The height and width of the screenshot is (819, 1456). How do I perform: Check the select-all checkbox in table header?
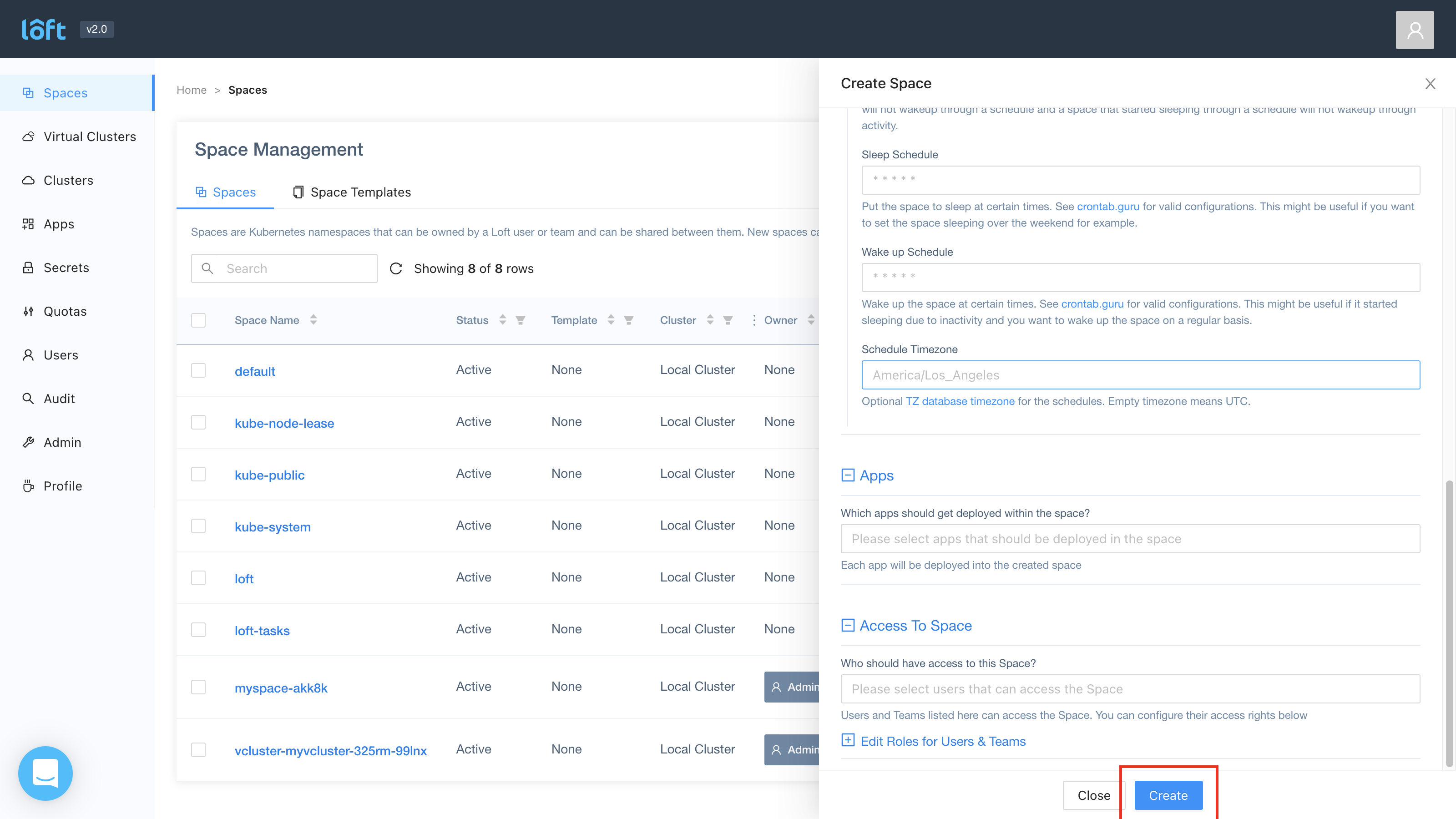(x=198, y=320)
